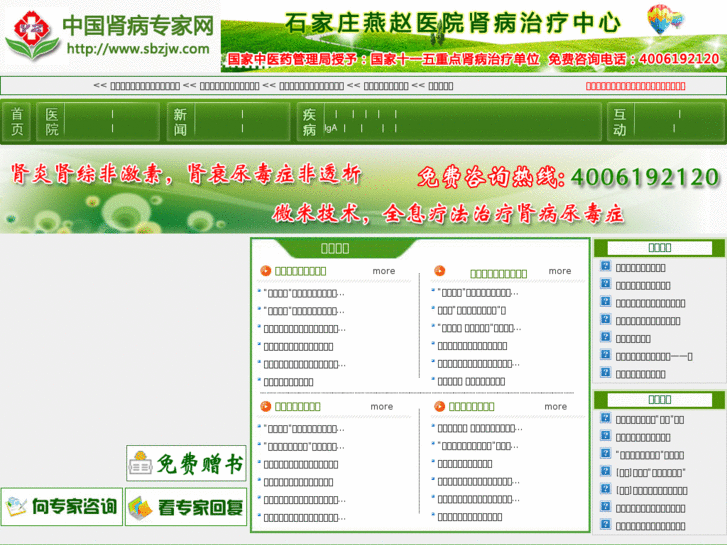Open the 医院 navigation menu
This screenshot has width=727, height=545.
[52, 123]
